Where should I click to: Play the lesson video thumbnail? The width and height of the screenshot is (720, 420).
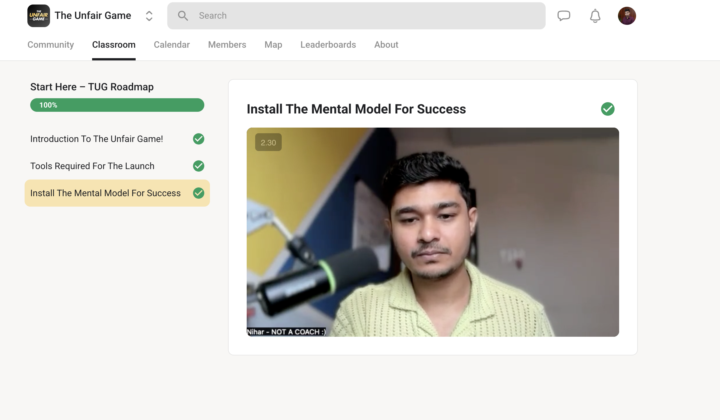point(432,232)
